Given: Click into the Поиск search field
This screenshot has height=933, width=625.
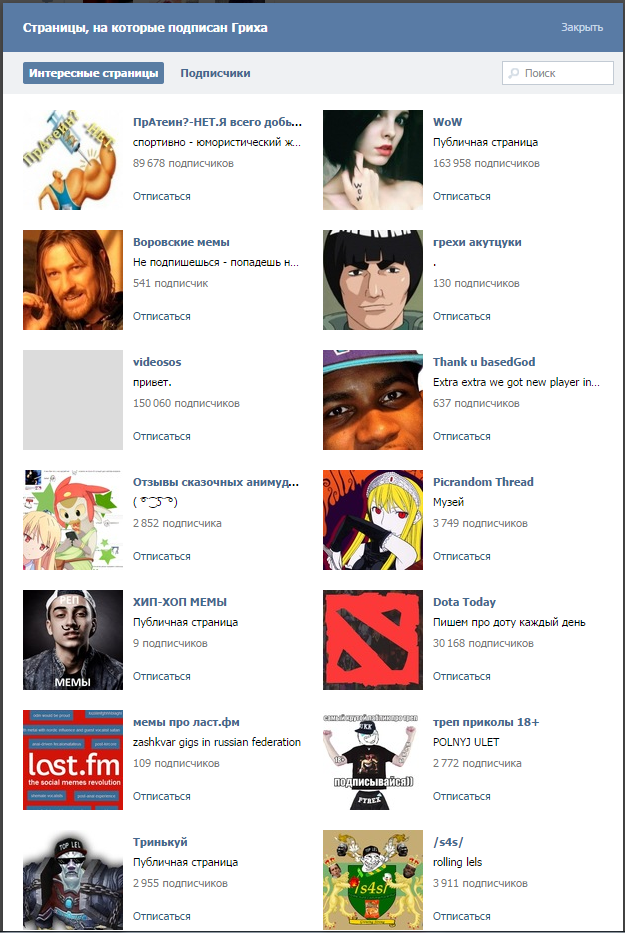Looking at the screenshot, I should coord(558,73).
